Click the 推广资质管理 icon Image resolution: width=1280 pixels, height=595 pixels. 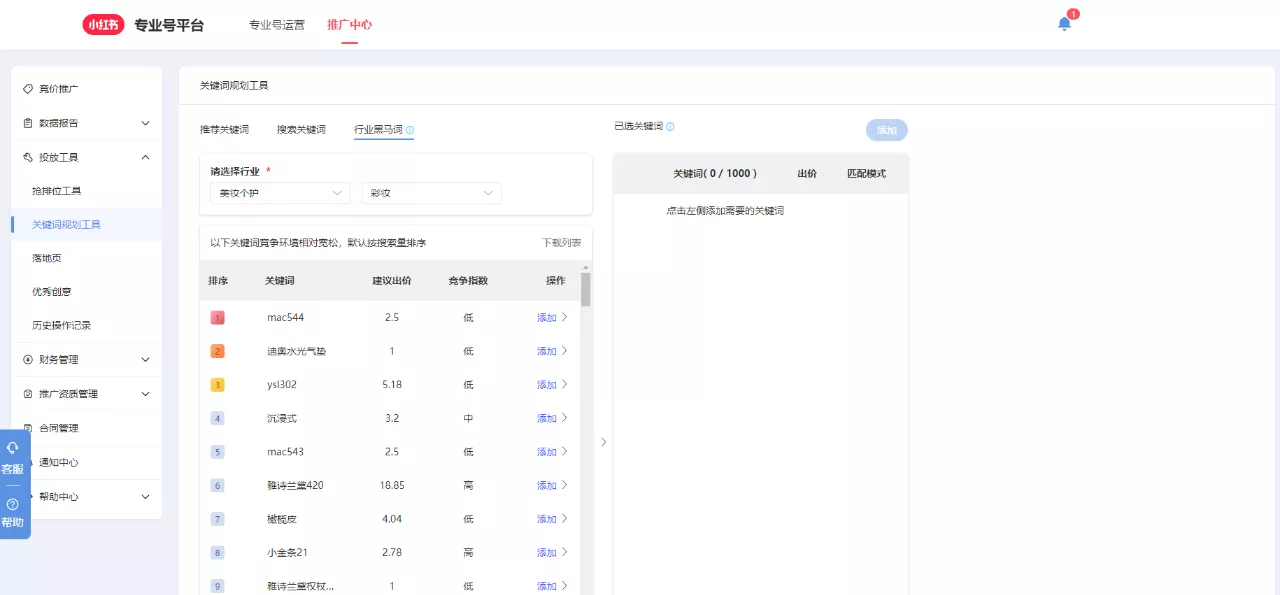[28, 394]
